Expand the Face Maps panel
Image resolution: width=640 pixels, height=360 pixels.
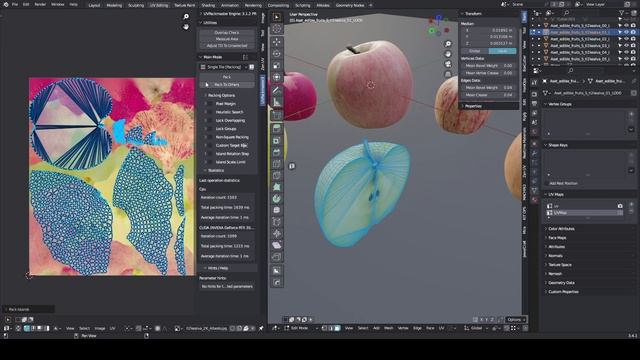click(557, 238)
